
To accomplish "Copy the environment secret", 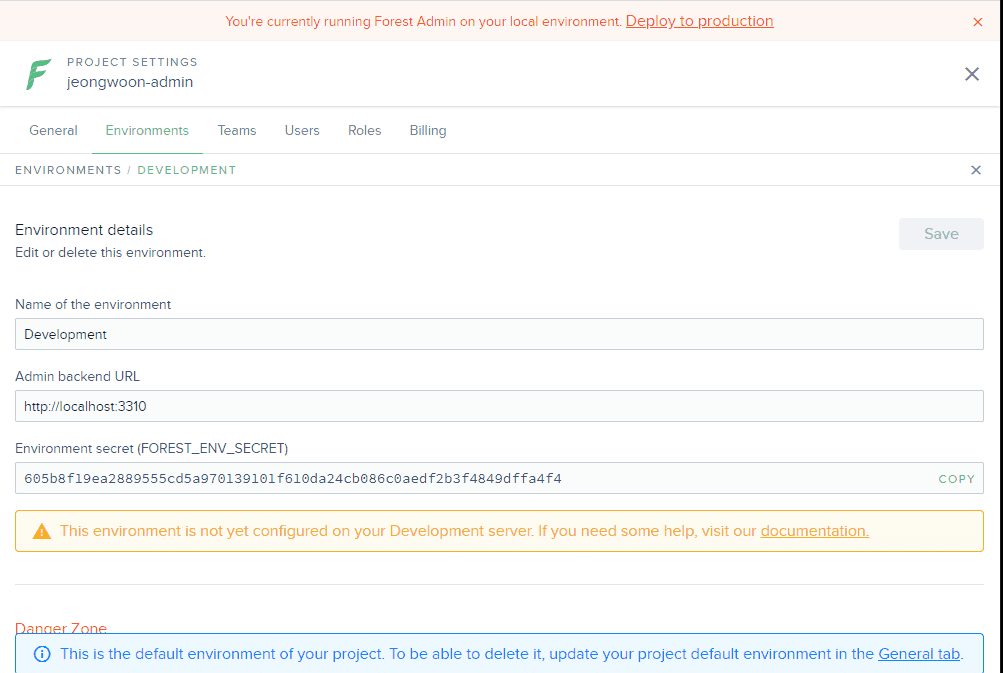I will [956, 479].
